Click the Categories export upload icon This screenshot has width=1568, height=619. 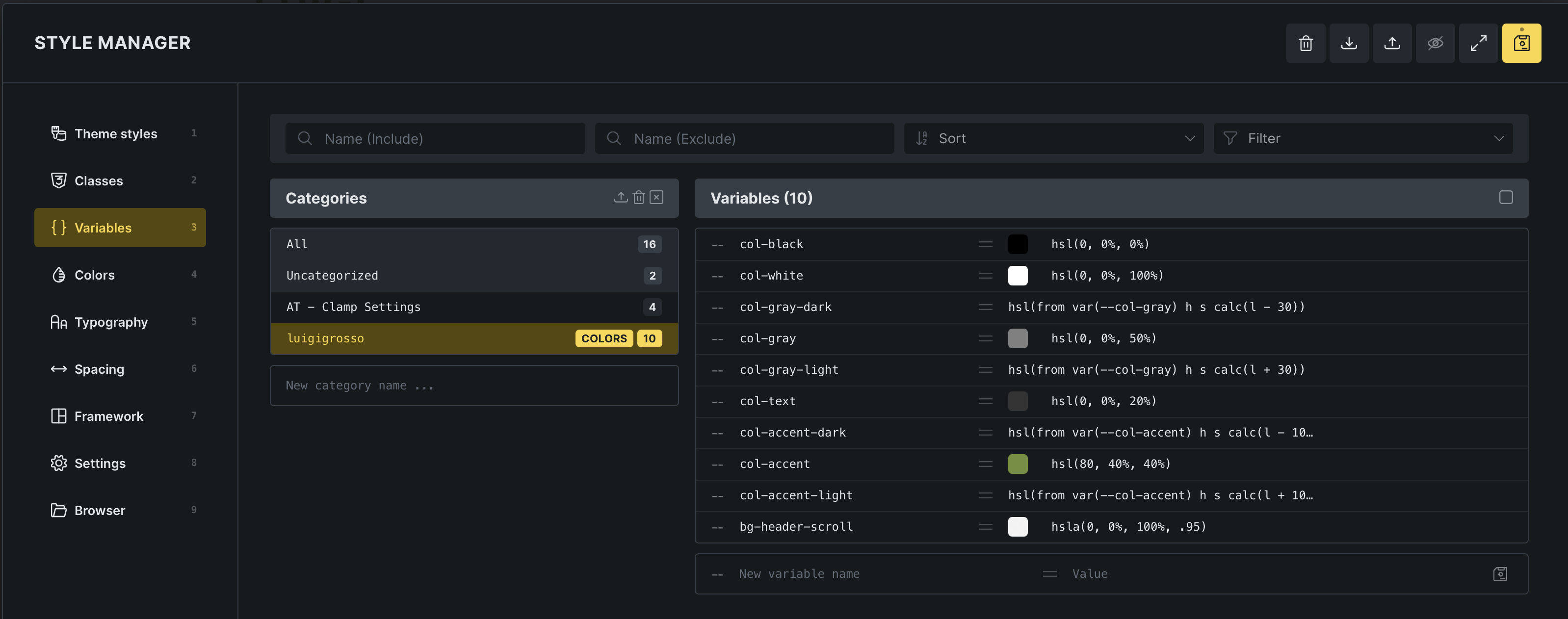coord(620,197)
